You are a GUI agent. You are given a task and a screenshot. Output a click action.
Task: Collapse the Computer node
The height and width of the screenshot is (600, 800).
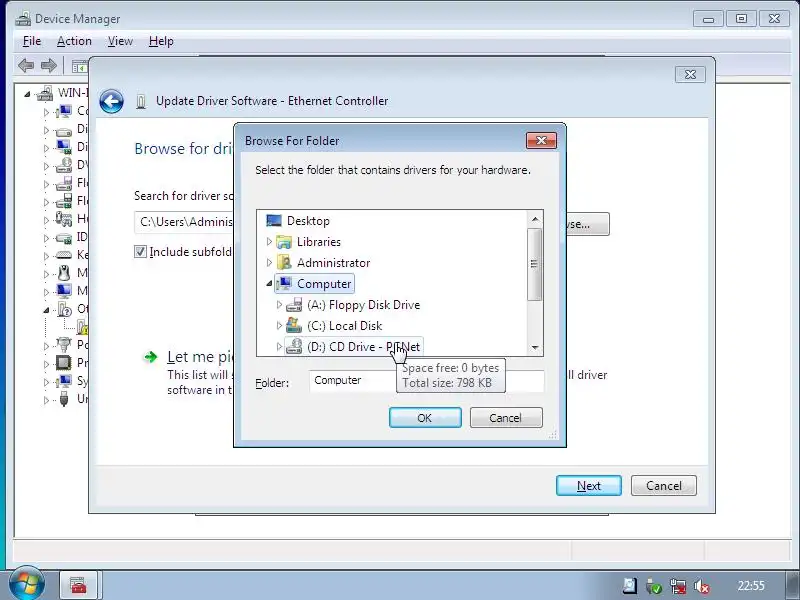(269, 284)
